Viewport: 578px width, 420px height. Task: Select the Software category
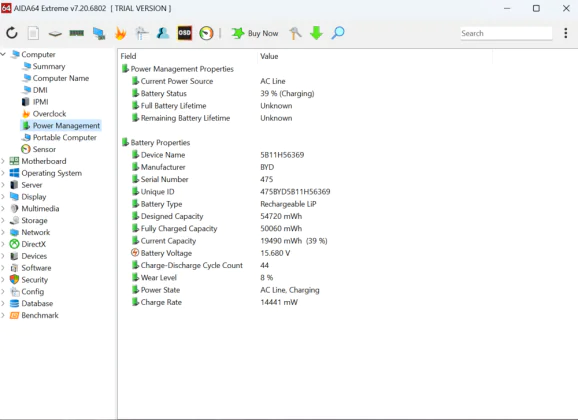point(31,268)
